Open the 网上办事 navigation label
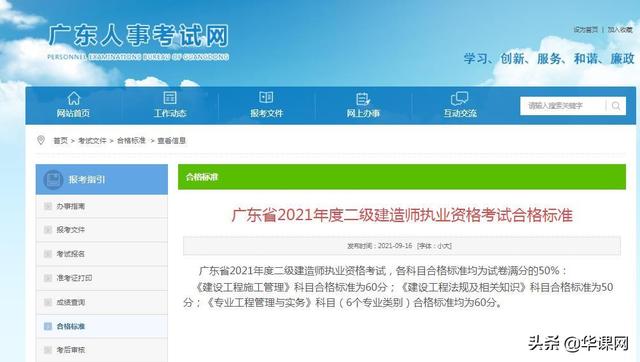Screen dimensions: 640x362 pos(363,113)
